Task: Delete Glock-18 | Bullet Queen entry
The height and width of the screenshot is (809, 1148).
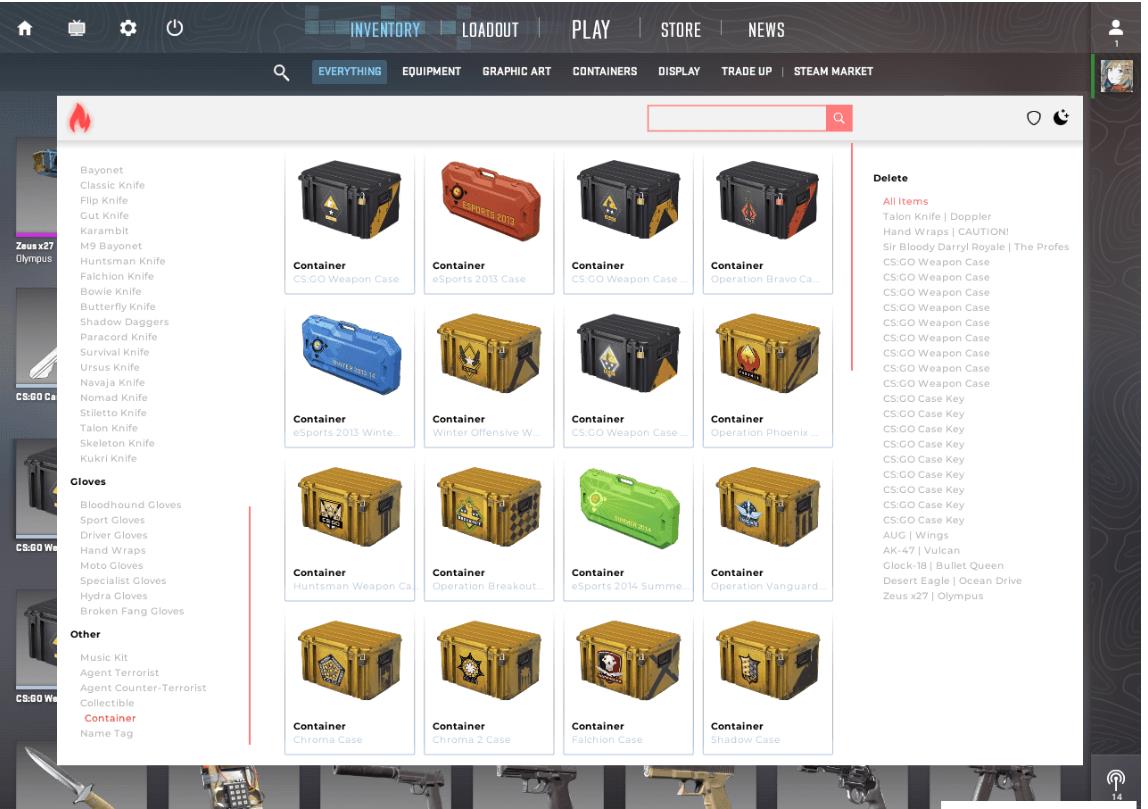Action: point(943,566)
